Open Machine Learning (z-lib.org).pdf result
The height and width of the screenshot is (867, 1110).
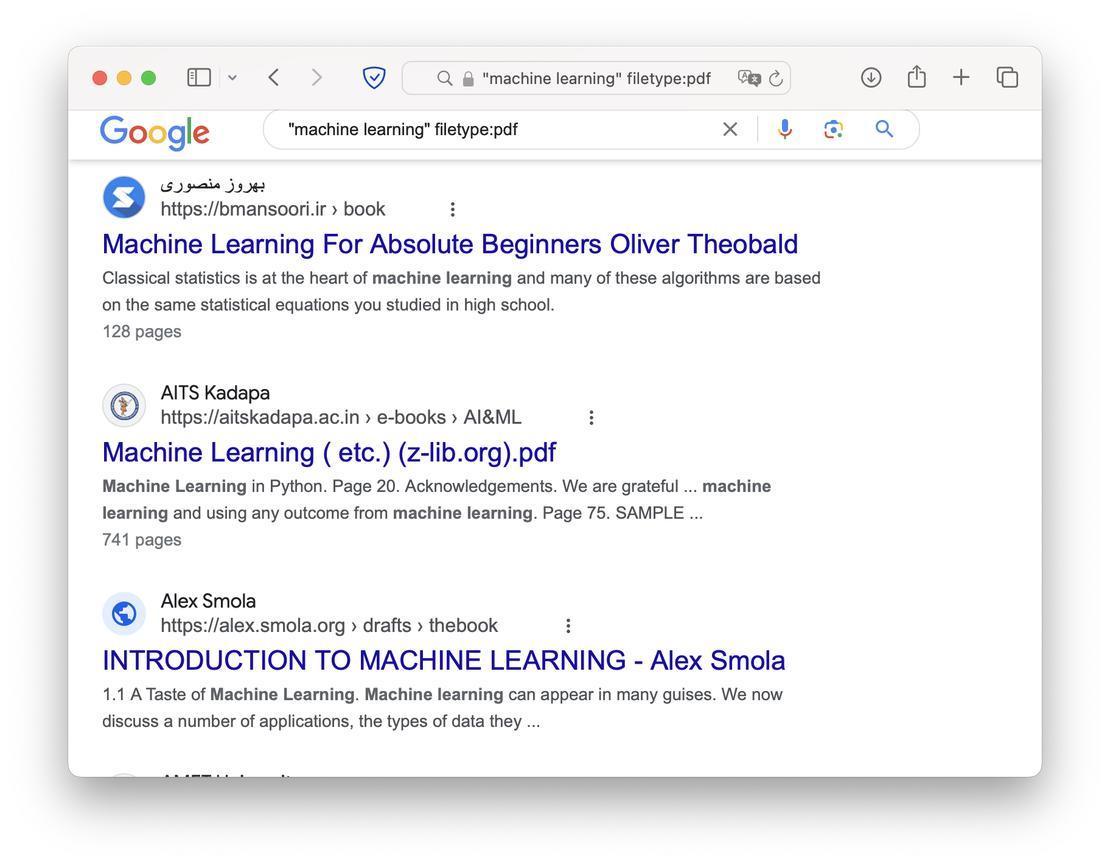click(329, 452)
